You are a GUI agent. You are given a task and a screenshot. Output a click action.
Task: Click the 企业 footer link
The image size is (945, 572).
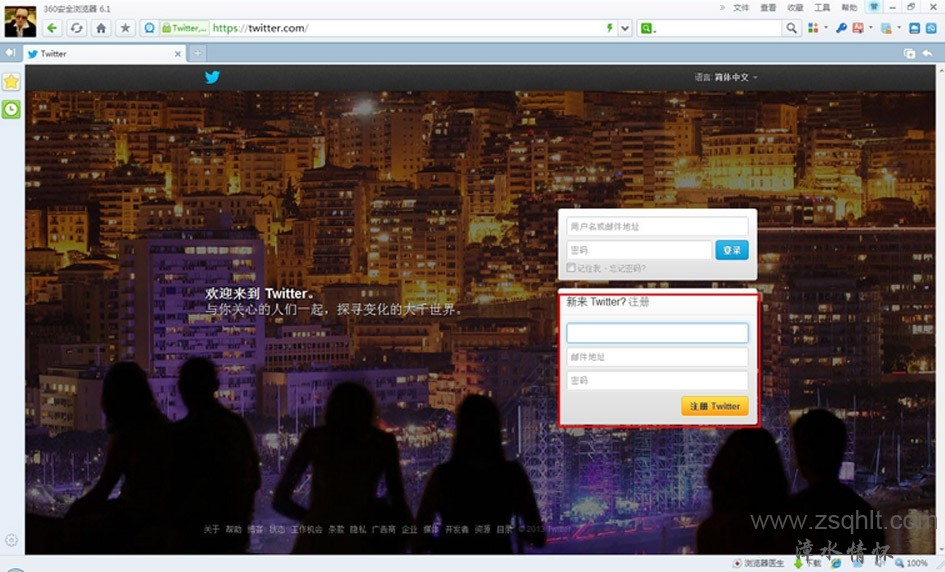pos(409,529)
